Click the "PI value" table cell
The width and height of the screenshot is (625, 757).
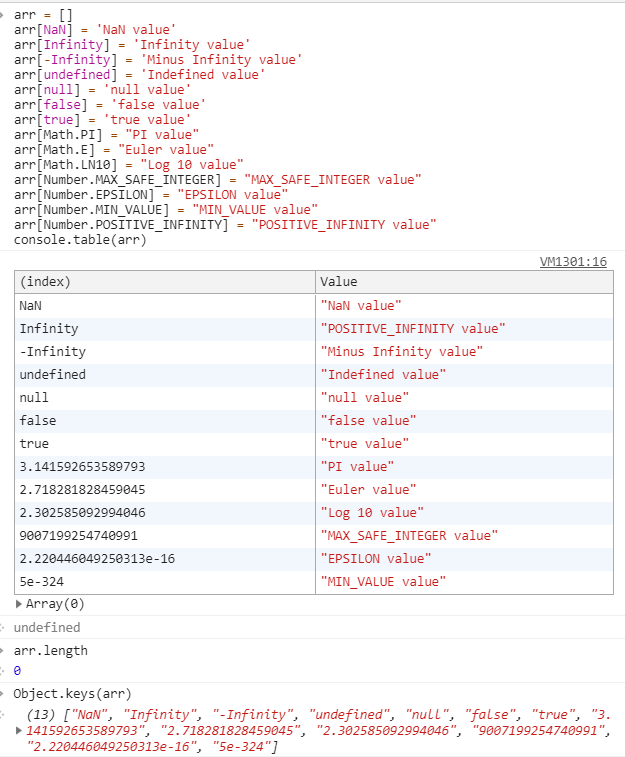click(x=464, y=467)
